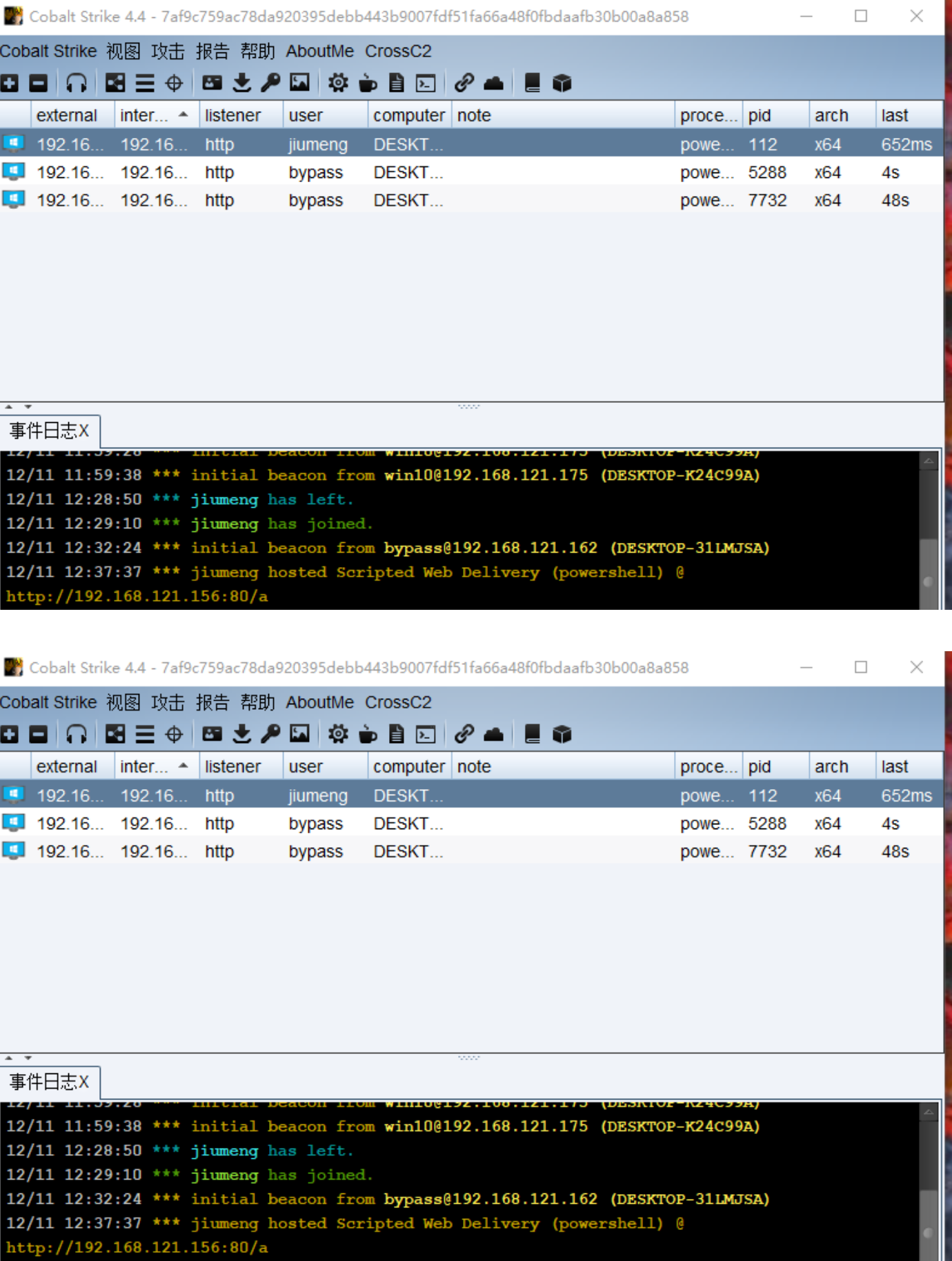Open scripted web delivery terminal icon, top window
Screen dimensions: 952x1261
[426, 83]
